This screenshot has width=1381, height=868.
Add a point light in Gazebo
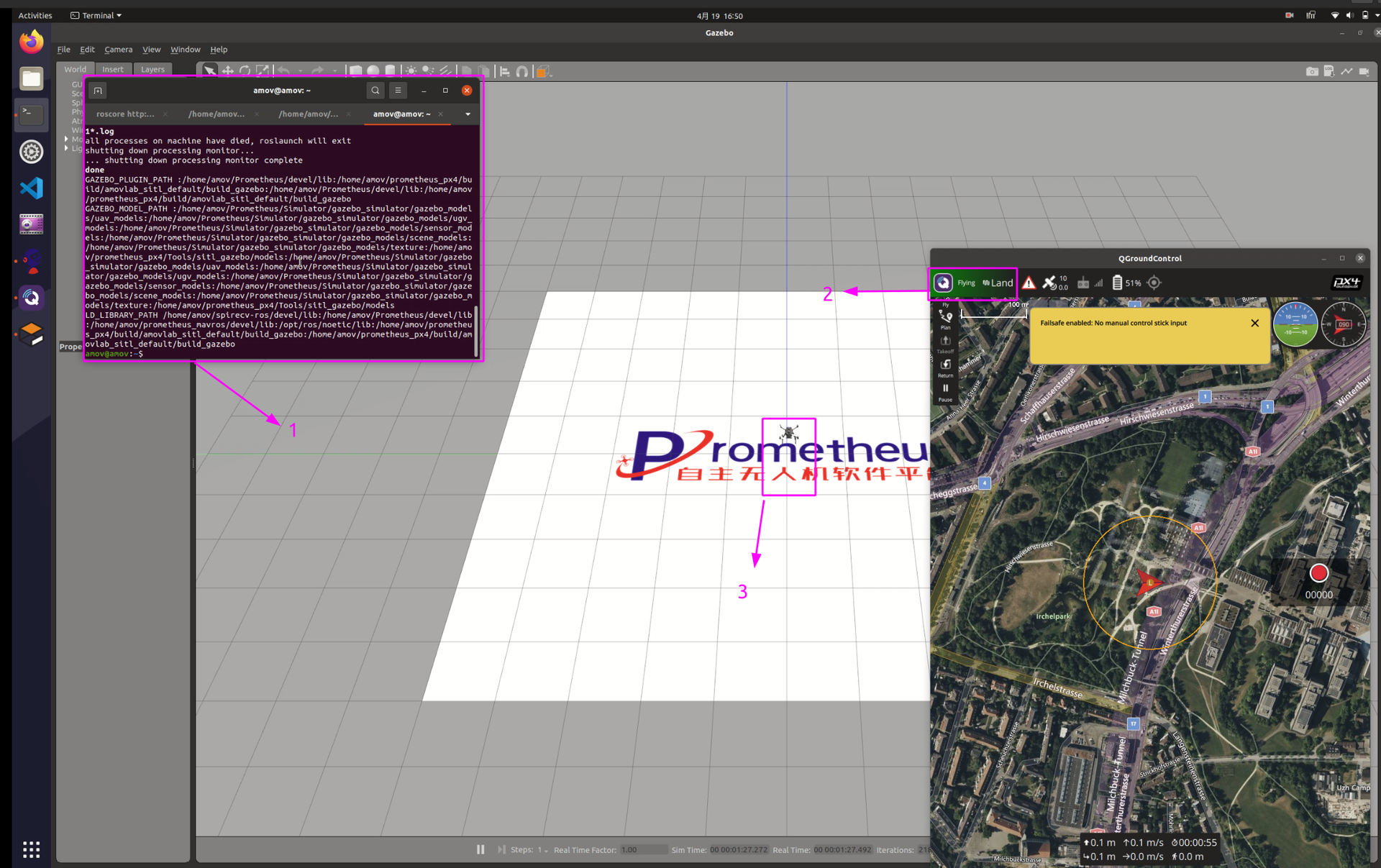411,70
